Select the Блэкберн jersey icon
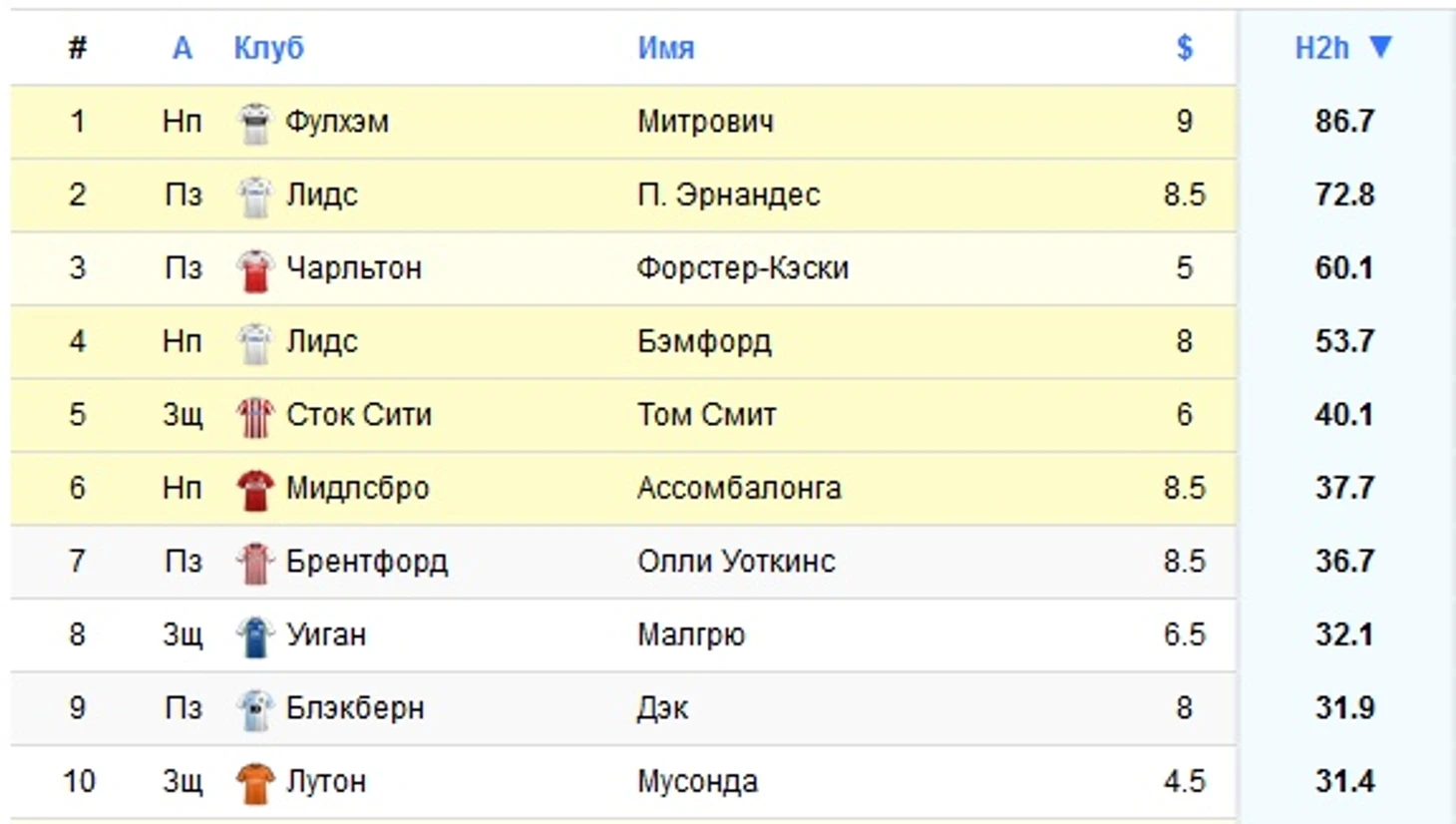The height and width of the screenshot is (824, 1456). point(257,707)
